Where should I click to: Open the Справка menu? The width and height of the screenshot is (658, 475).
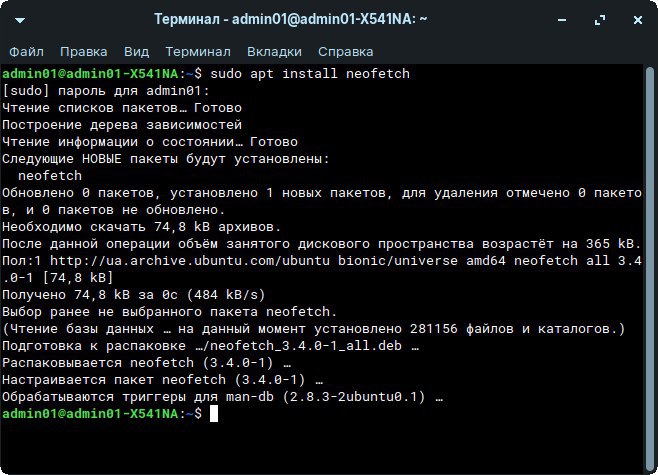point(345,51)
